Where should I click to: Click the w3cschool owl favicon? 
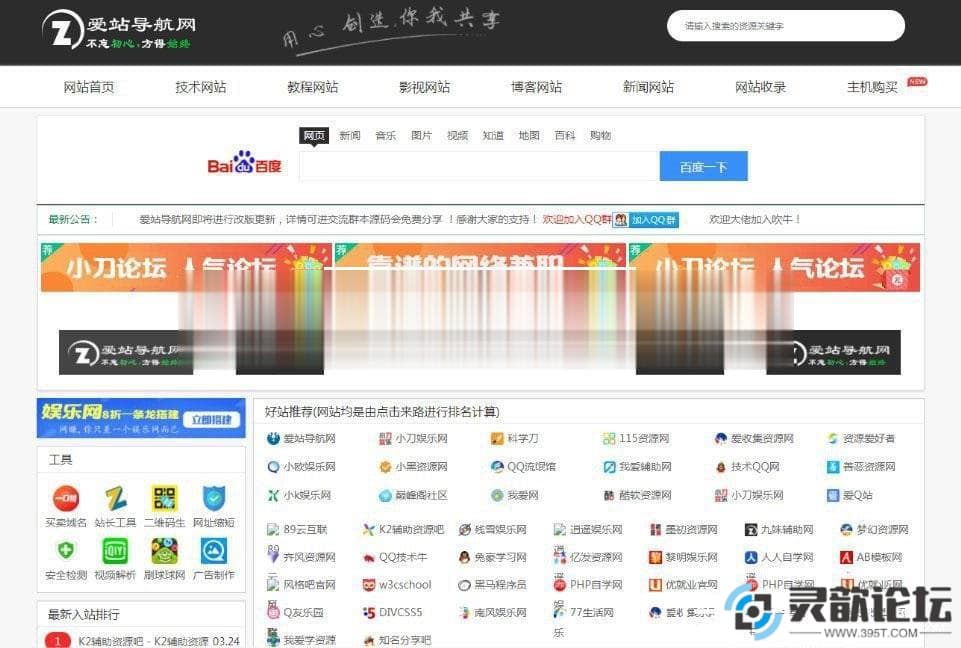(369, 585)
